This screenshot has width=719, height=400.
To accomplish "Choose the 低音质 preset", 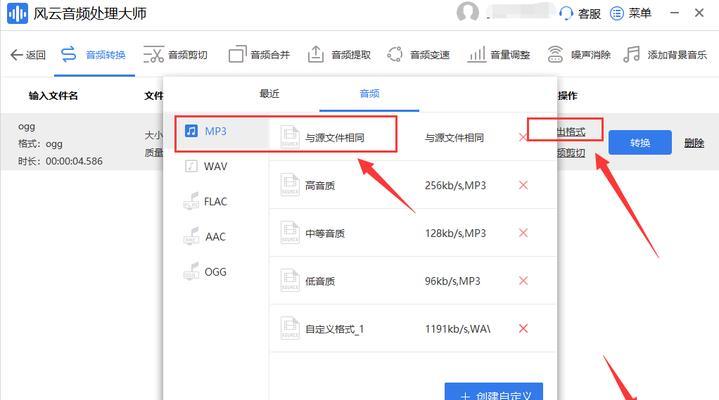I will [x=413, y=281].
